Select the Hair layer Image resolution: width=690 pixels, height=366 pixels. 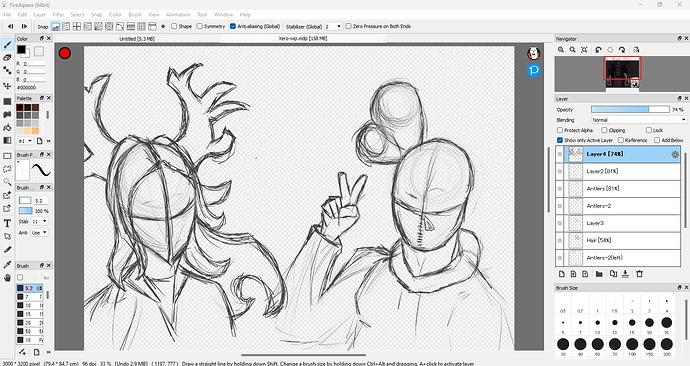tap(618, 240)
